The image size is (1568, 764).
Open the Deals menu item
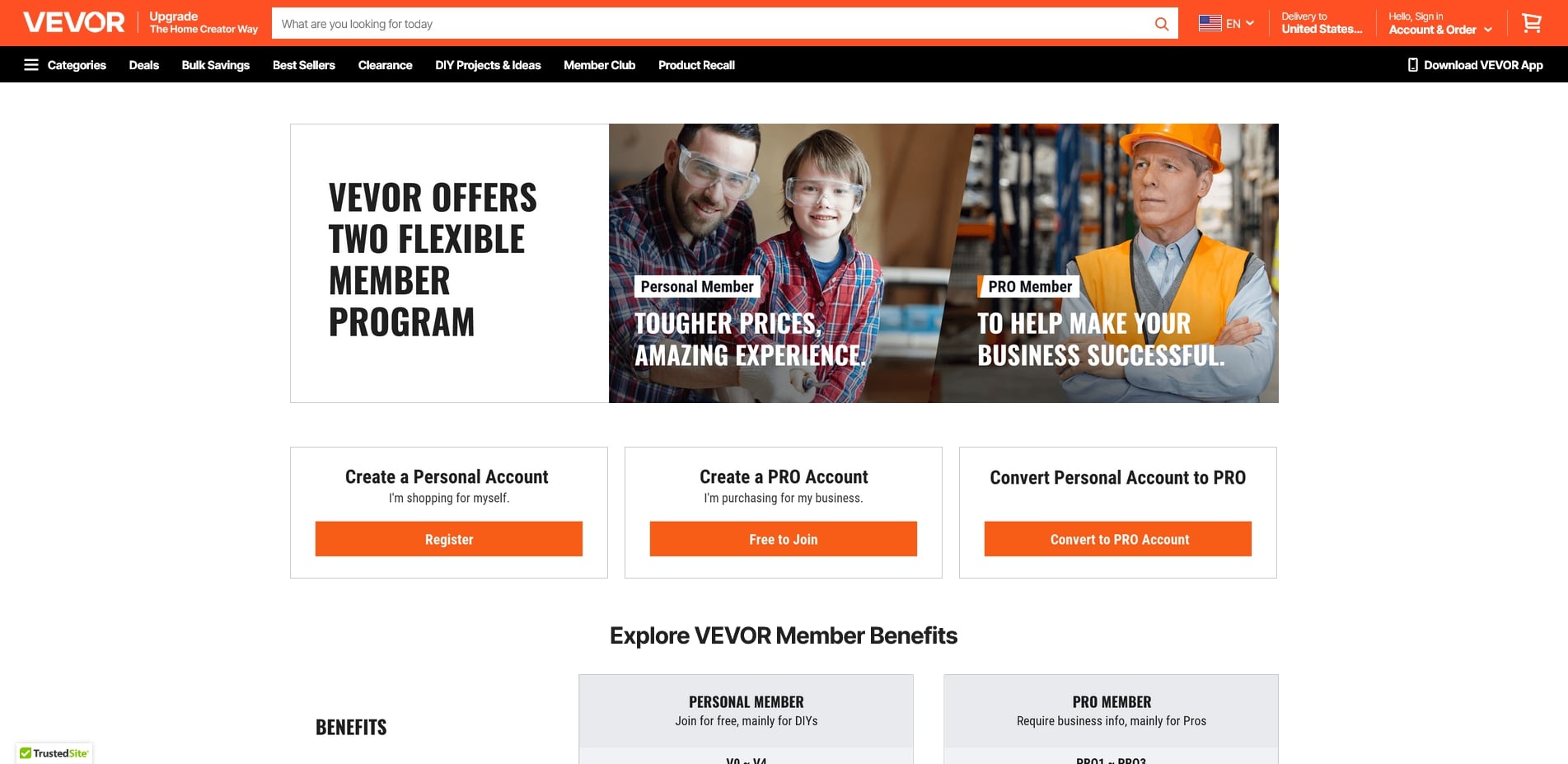tap(143, 65)
